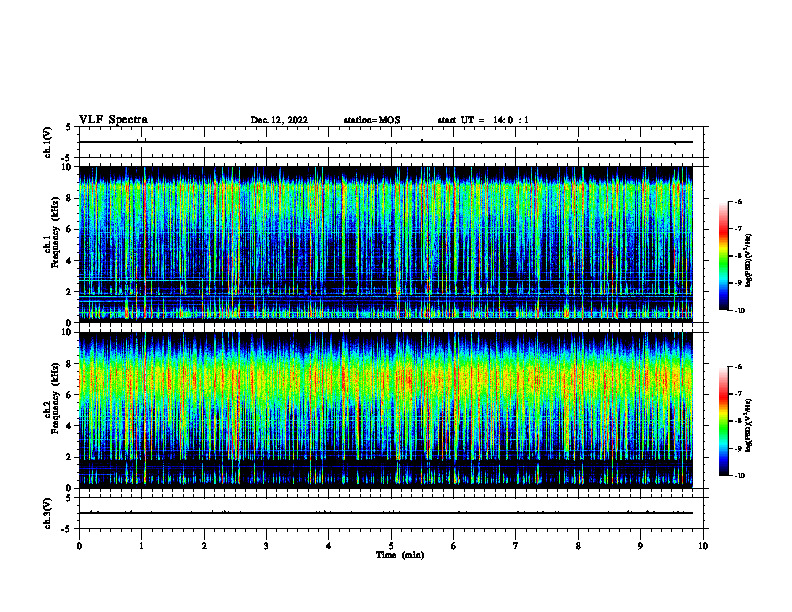
Task: Click time axis tick label "3"
Action: click(x=266, y=546)
